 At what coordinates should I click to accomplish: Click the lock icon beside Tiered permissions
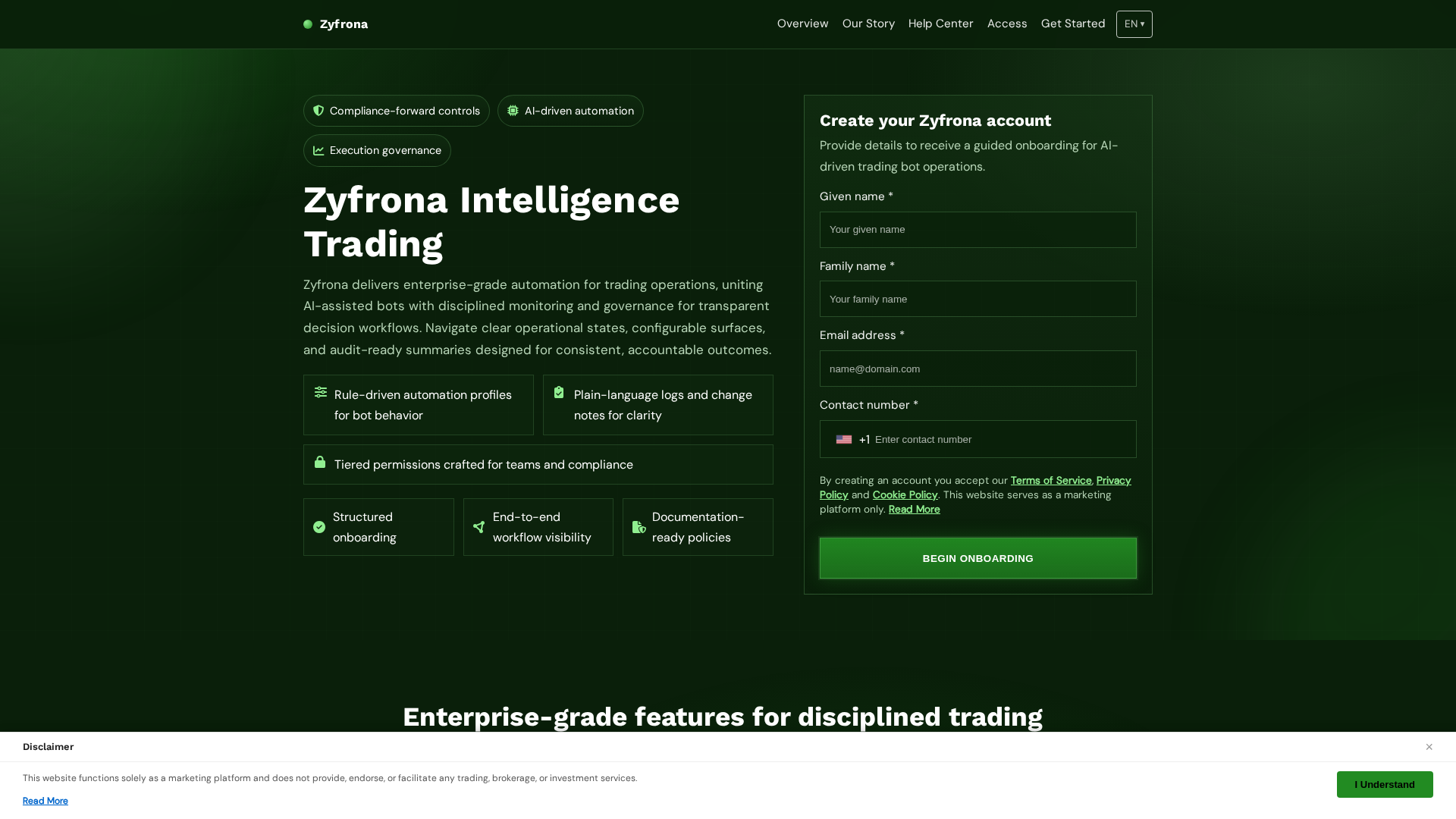coord(320,462)
